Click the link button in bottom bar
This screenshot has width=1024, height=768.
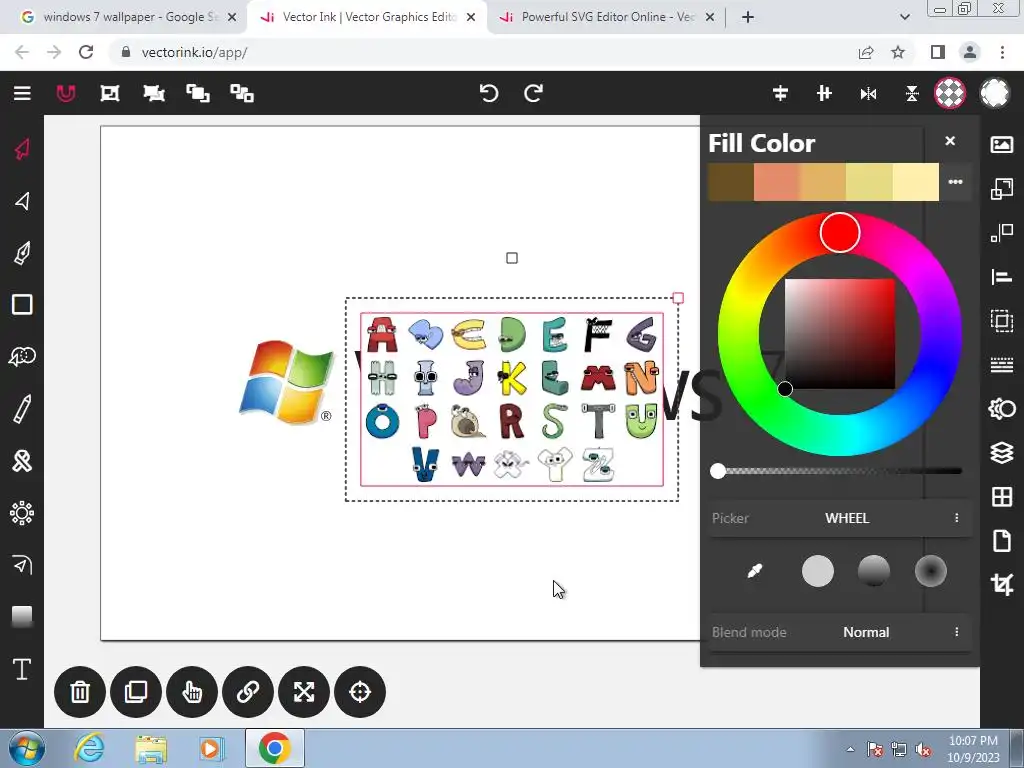(x=248, y=692)
